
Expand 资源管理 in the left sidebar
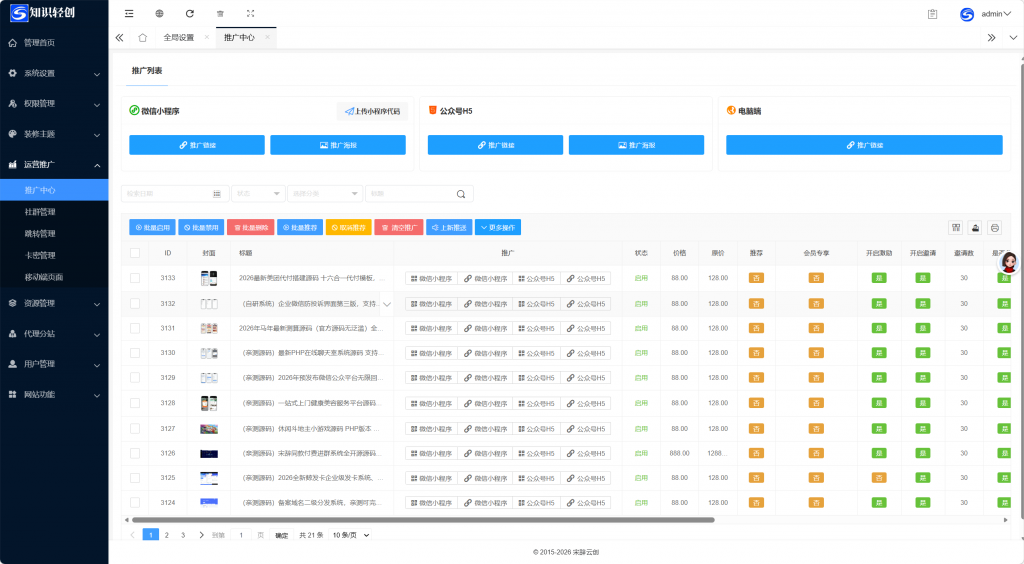(x=54, y=303)
